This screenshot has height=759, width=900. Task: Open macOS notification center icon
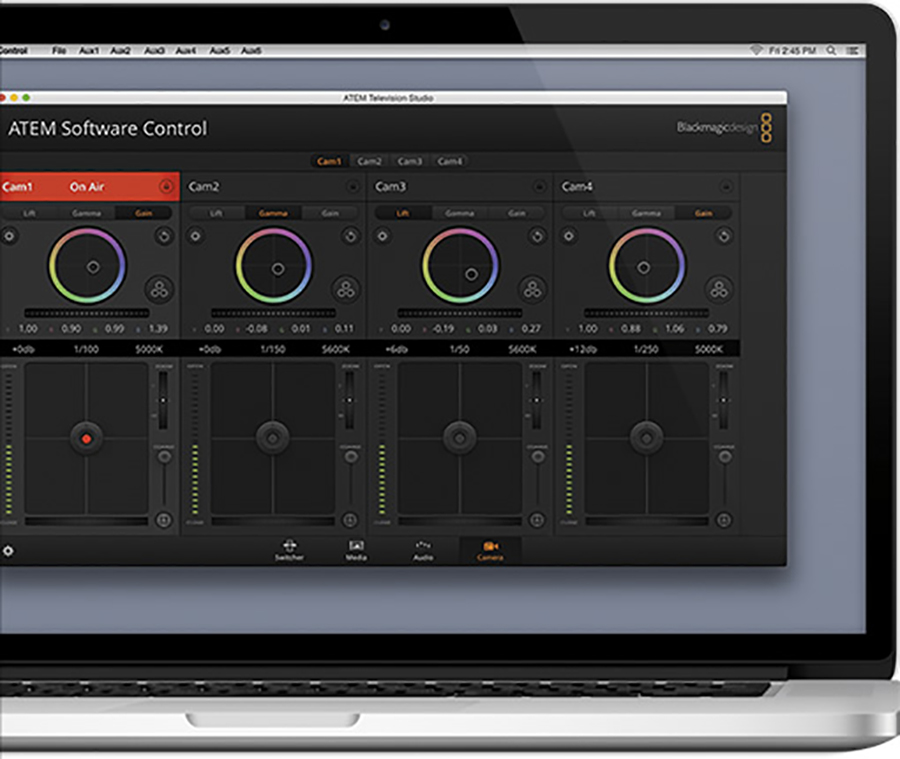(852, 51)
